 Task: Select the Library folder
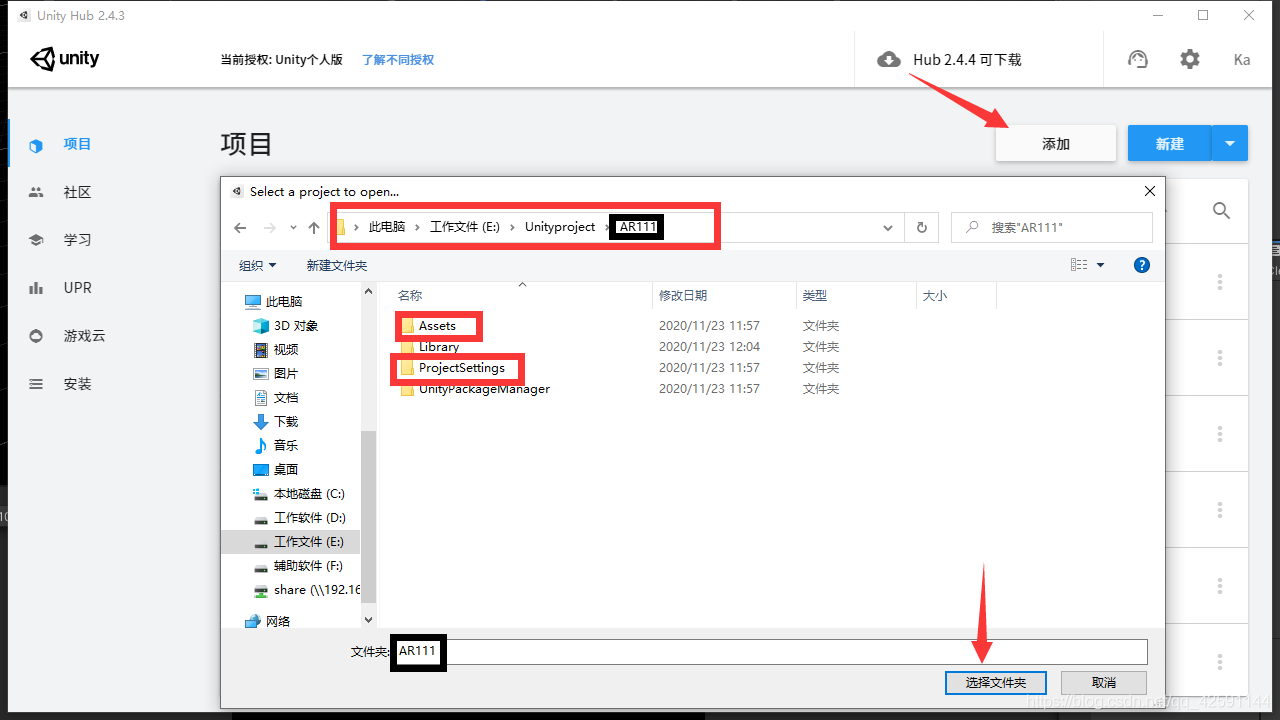439,347
